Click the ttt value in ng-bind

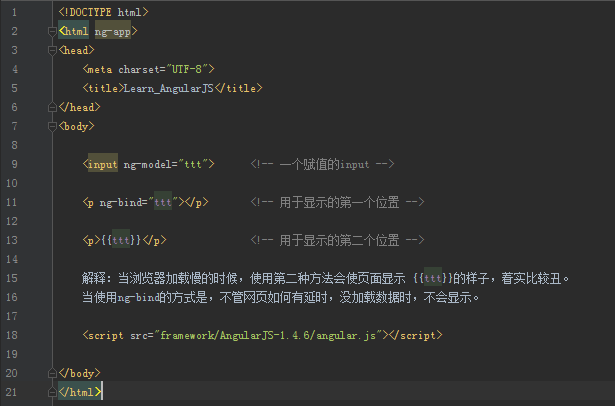[x=163, y=202]
